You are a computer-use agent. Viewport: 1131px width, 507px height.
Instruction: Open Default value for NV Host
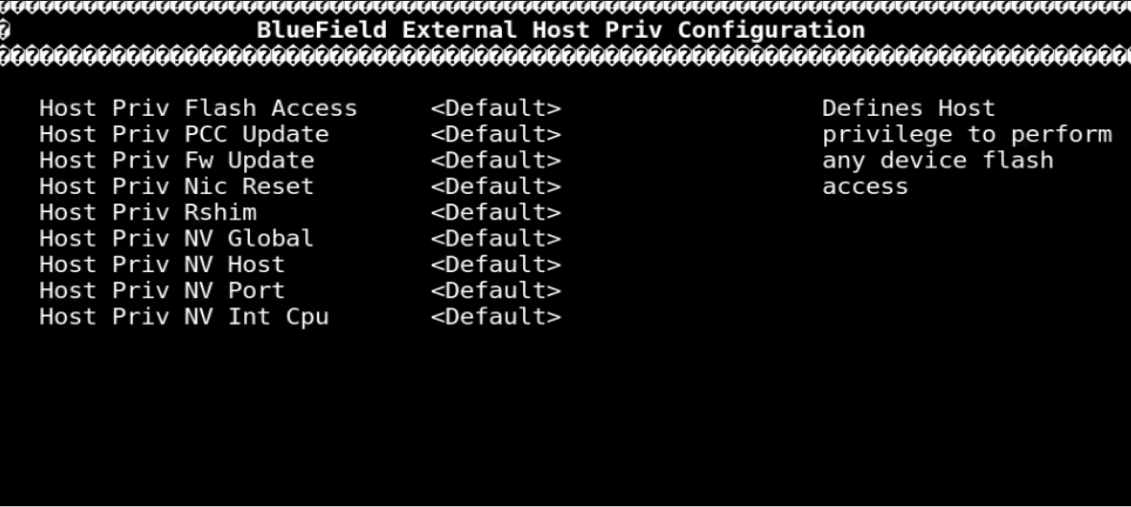pos(496,264)
